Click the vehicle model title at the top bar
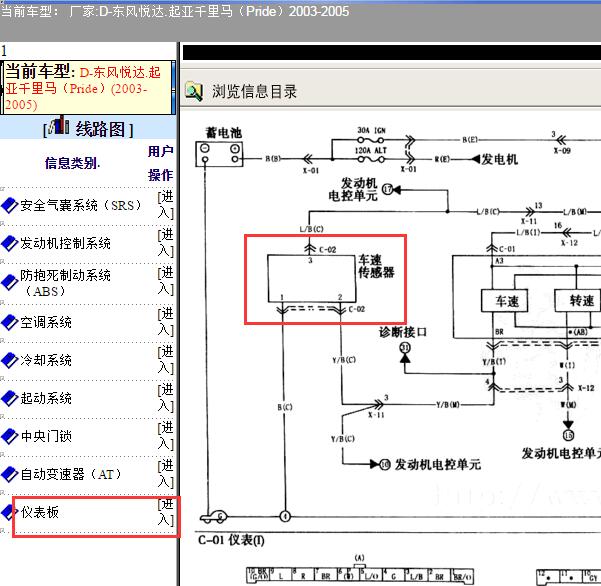Image resolution: width=601 pixels, height=586 pixels. click(175, 11)
